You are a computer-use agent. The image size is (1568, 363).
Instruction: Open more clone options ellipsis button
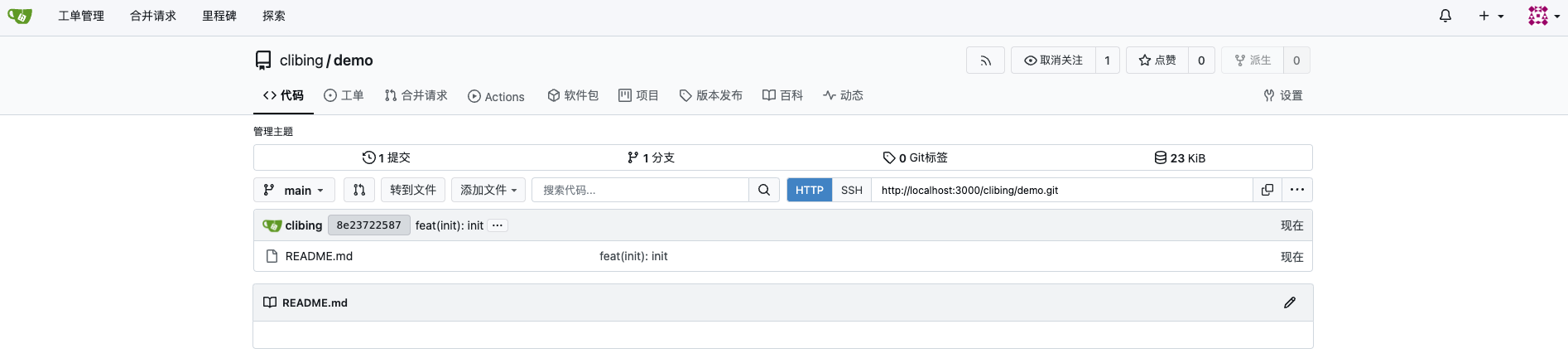point(1296,190)
